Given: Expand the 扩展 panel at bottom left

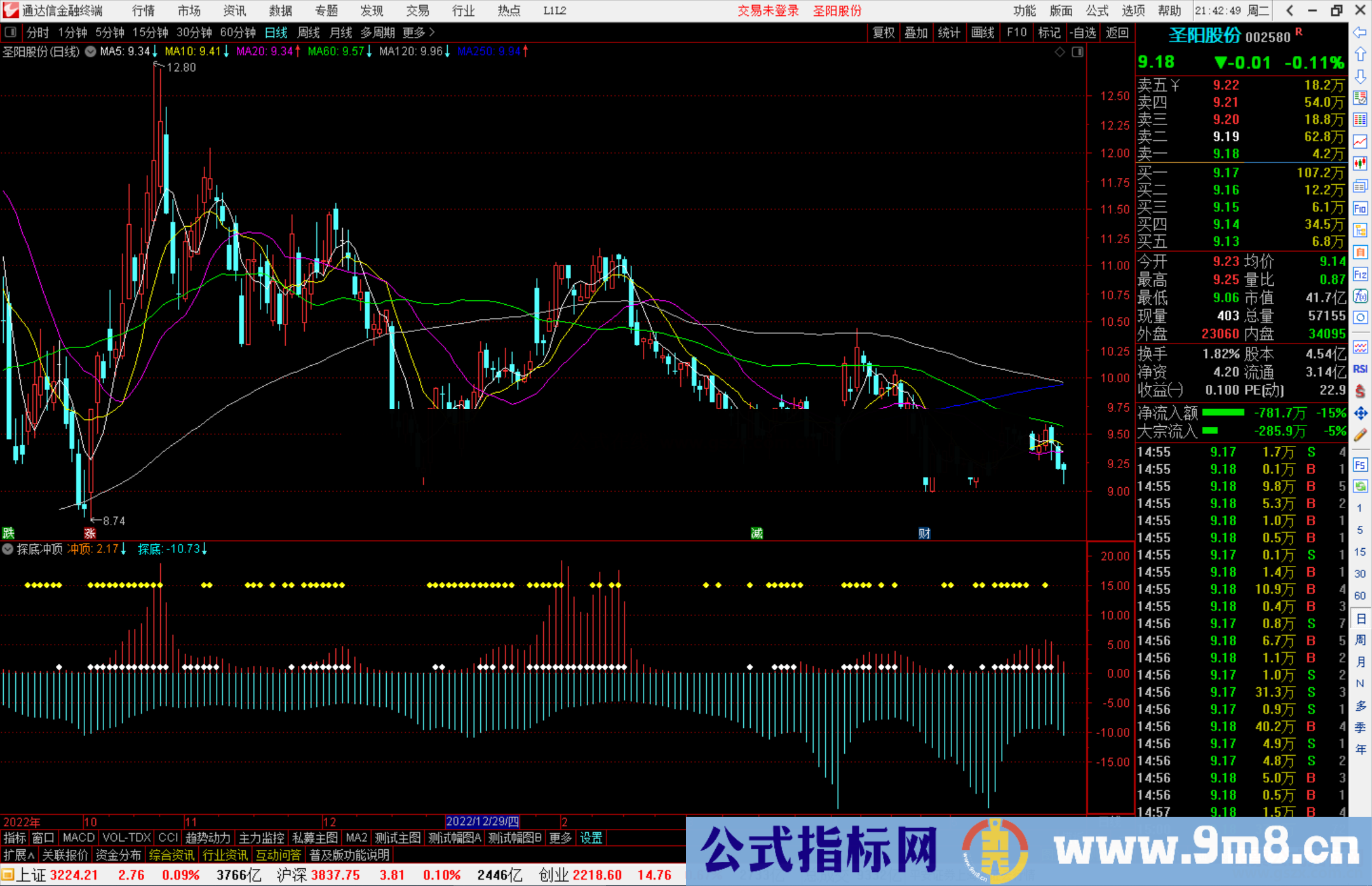Looking at the screenshot, I should (17, 855).
